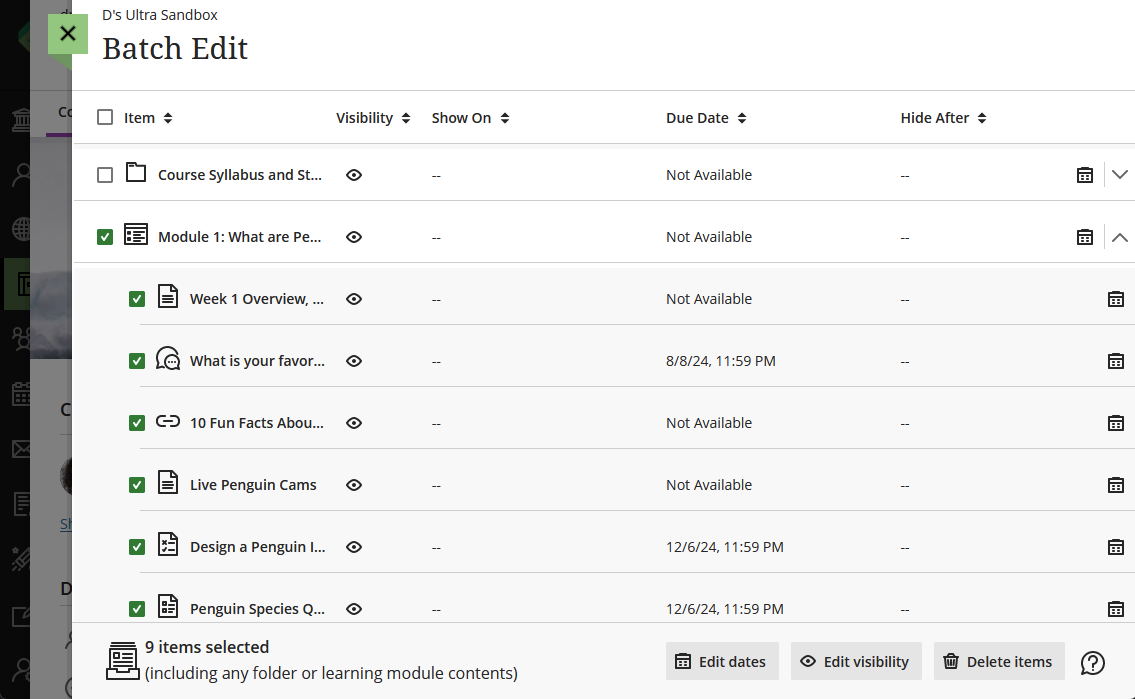Click the Delete items button
The image size is (1135, 699).
coord(998,661)
